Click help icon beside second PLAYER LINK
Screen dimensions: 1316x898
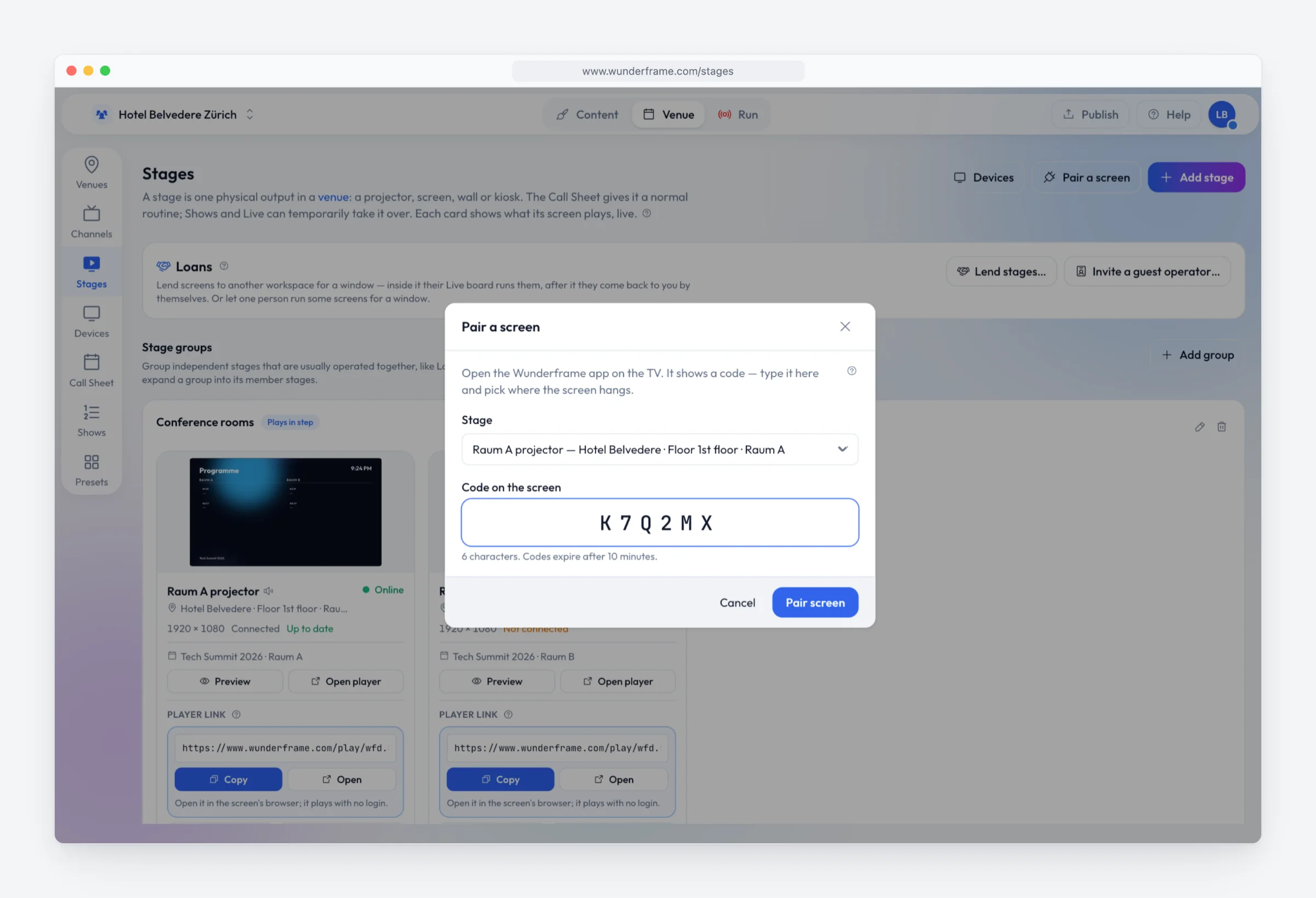coord(508,714)
